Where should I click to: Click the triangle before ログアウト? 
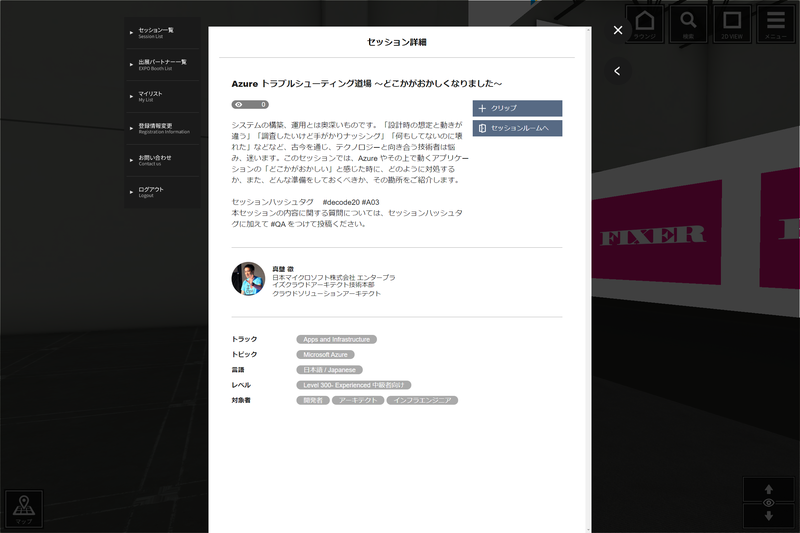[x=132, y=192]
